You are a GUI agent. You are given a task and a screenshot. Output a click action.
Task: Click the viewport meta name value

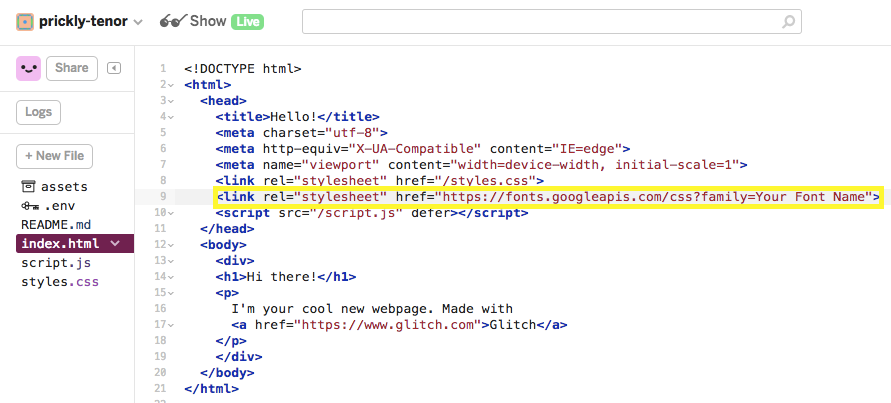(341, 165)
